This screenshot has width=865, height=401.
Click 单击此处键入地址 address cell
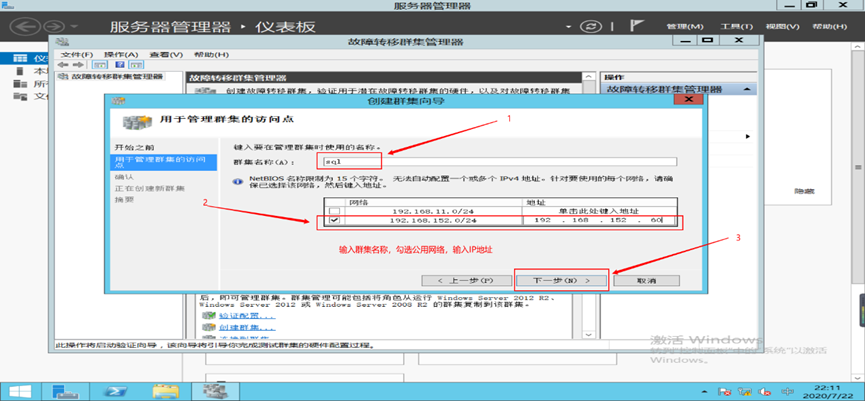[599, 211]
